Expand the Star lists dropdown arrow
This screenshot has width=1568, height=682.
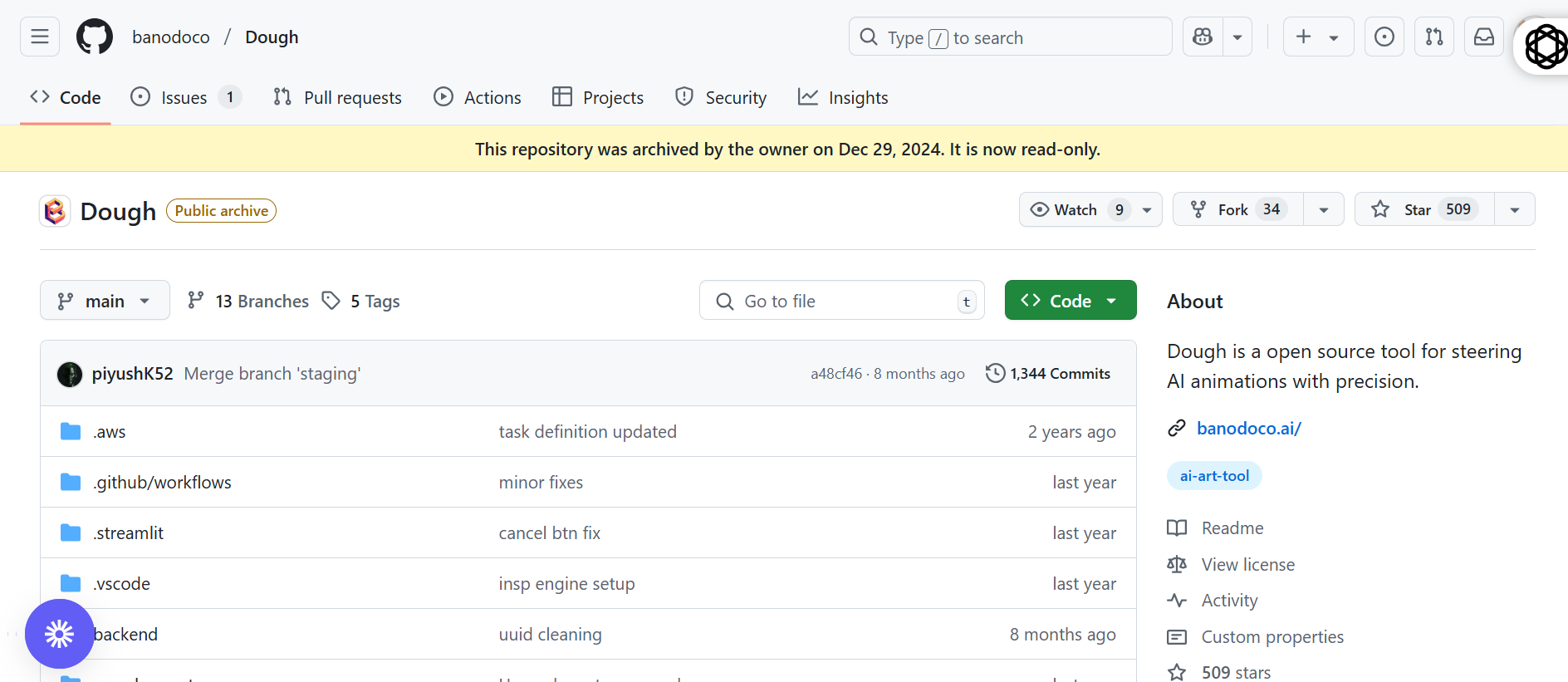click(x=1515, y=209)
